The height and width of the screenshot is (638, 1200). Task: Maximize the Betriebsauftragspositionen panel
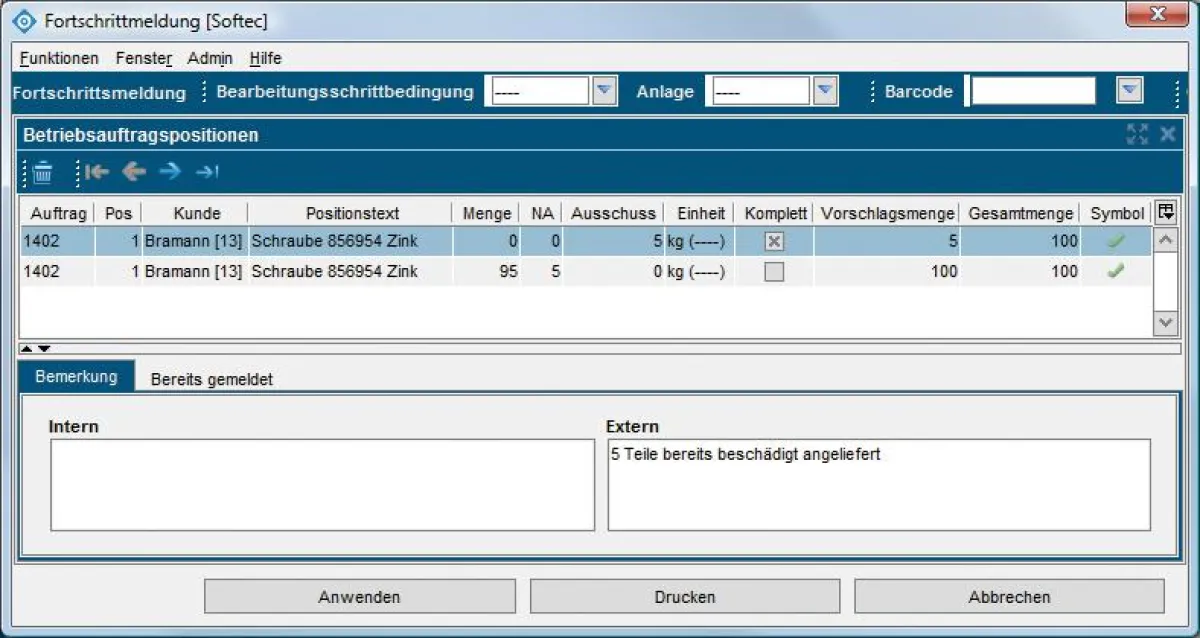tap(1136, 133)
